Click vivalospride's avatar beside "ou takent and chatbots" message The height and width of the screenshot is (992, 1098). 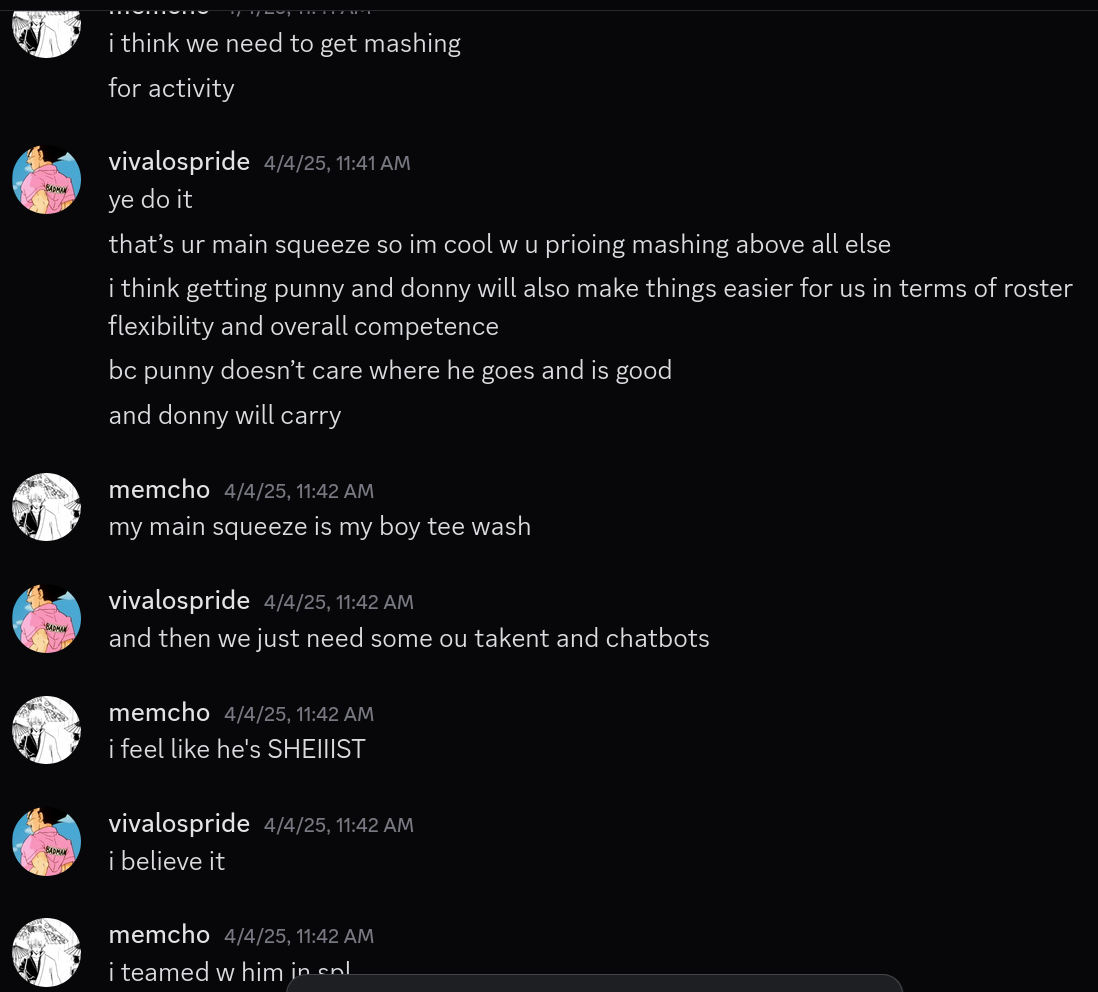point(46,618)
